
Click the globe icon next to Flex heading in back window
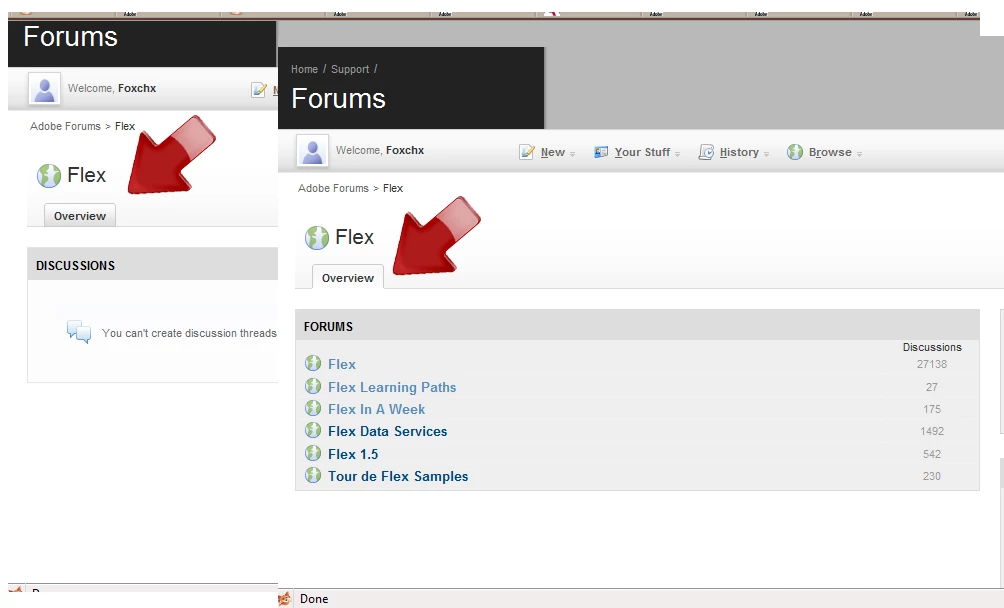[x=49, y=175]
